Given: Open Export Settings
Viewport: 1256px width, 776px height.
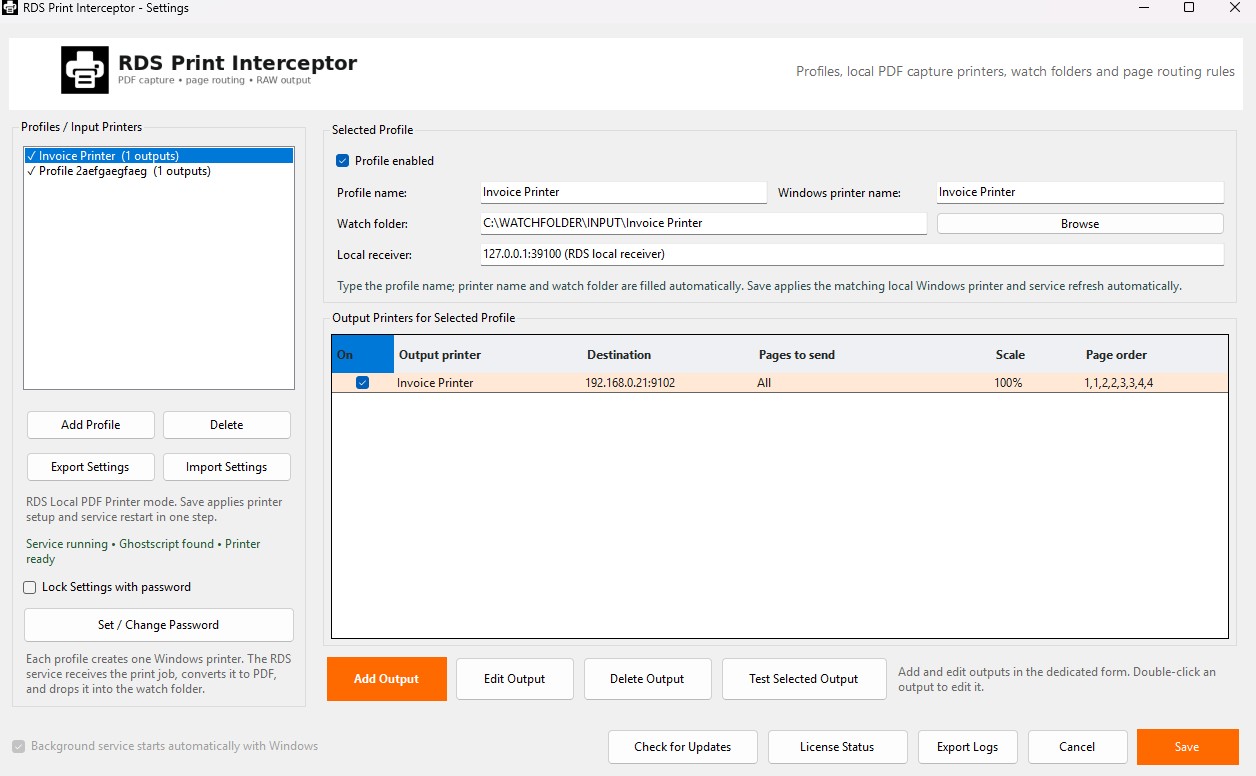Looking at the screenshot, I should coord(91,467).
